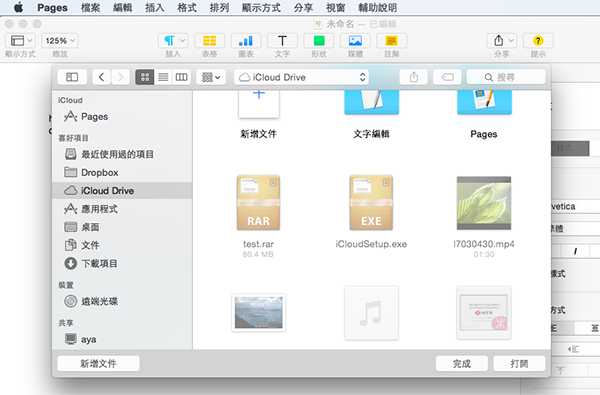The image size is (600, 395).
Task: Open the 顯示方式 toolbar dropdown
Action: [x=20, y=41]
